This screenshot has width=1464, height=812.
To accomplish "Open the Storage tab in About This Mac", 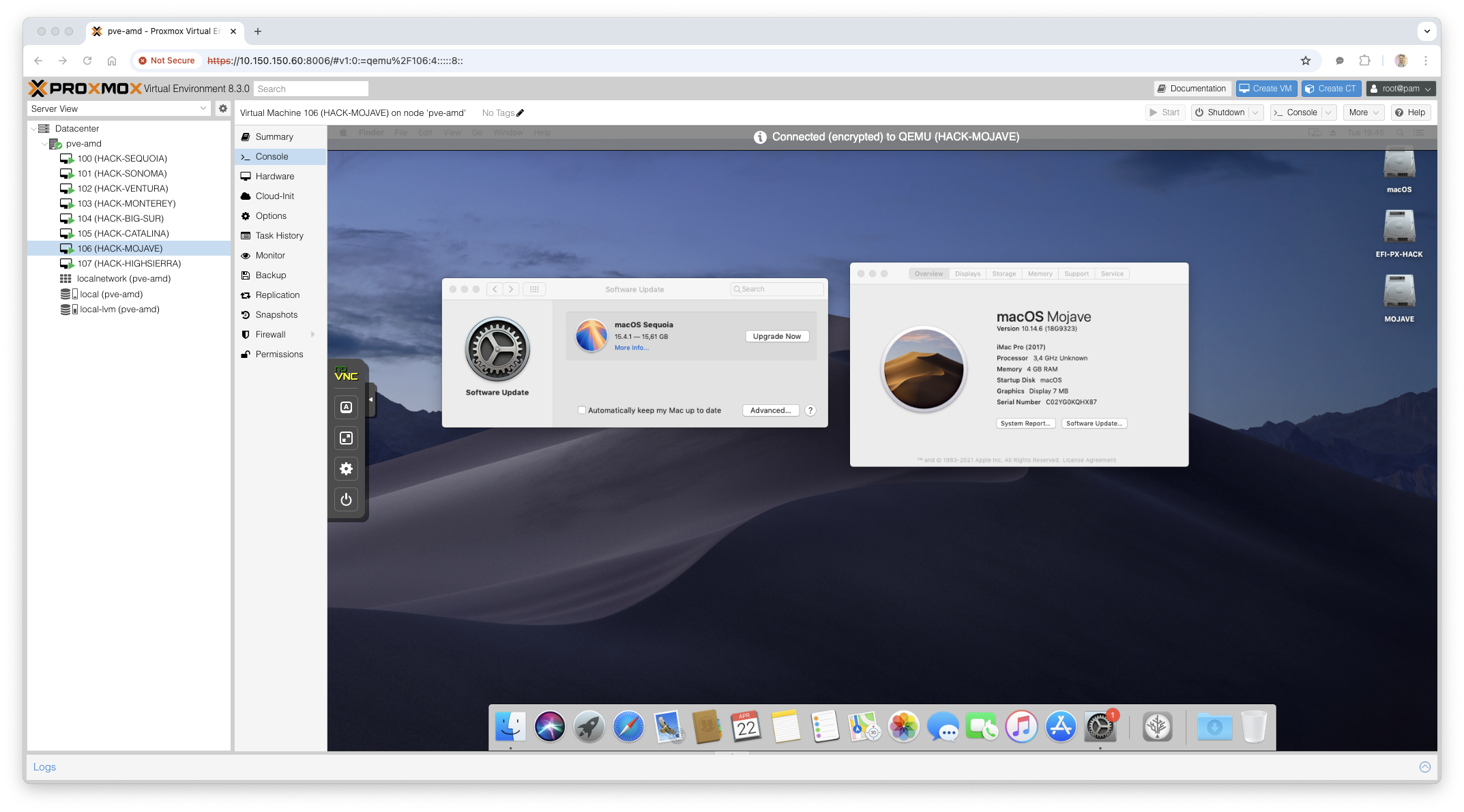I will pyautogui.click(x=1004, y=274).
